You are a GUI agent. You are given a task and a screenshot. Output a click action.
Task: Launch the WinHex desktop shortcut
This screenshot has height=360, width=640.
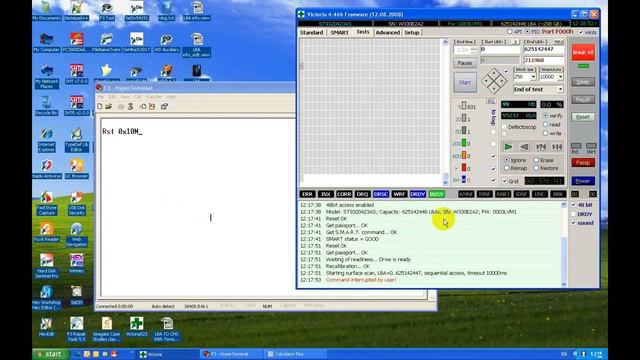76,263
